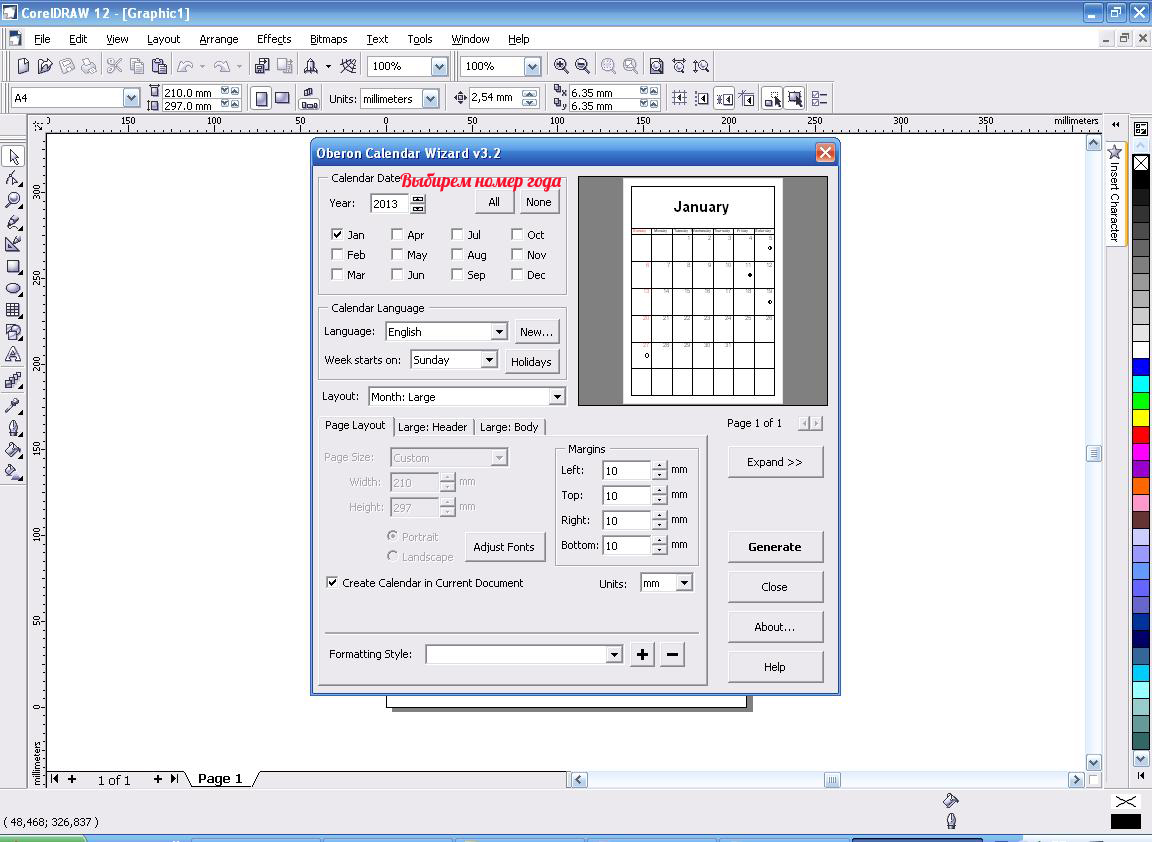Check the Jul month checkbox

click(x=456, y=234)
